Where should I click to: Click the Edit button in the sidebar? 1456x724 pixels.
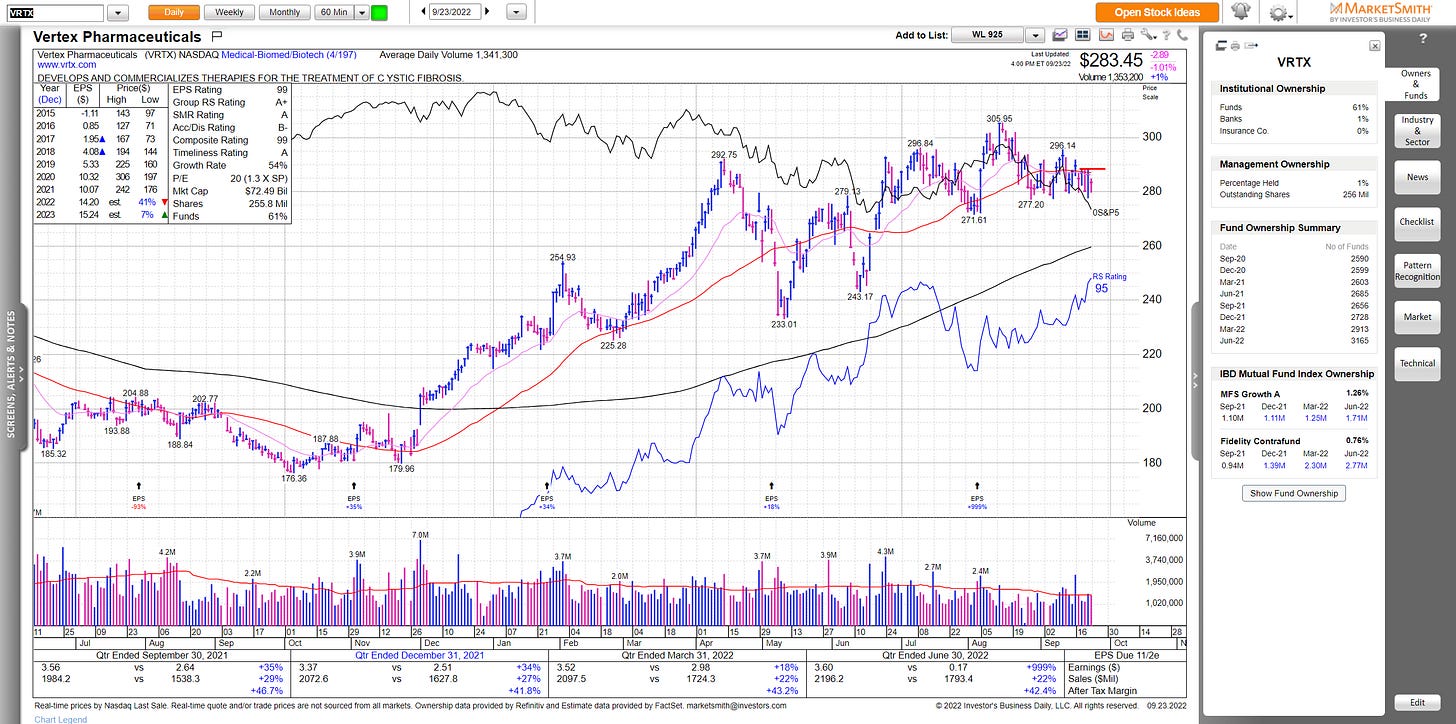pos(1417,703)
